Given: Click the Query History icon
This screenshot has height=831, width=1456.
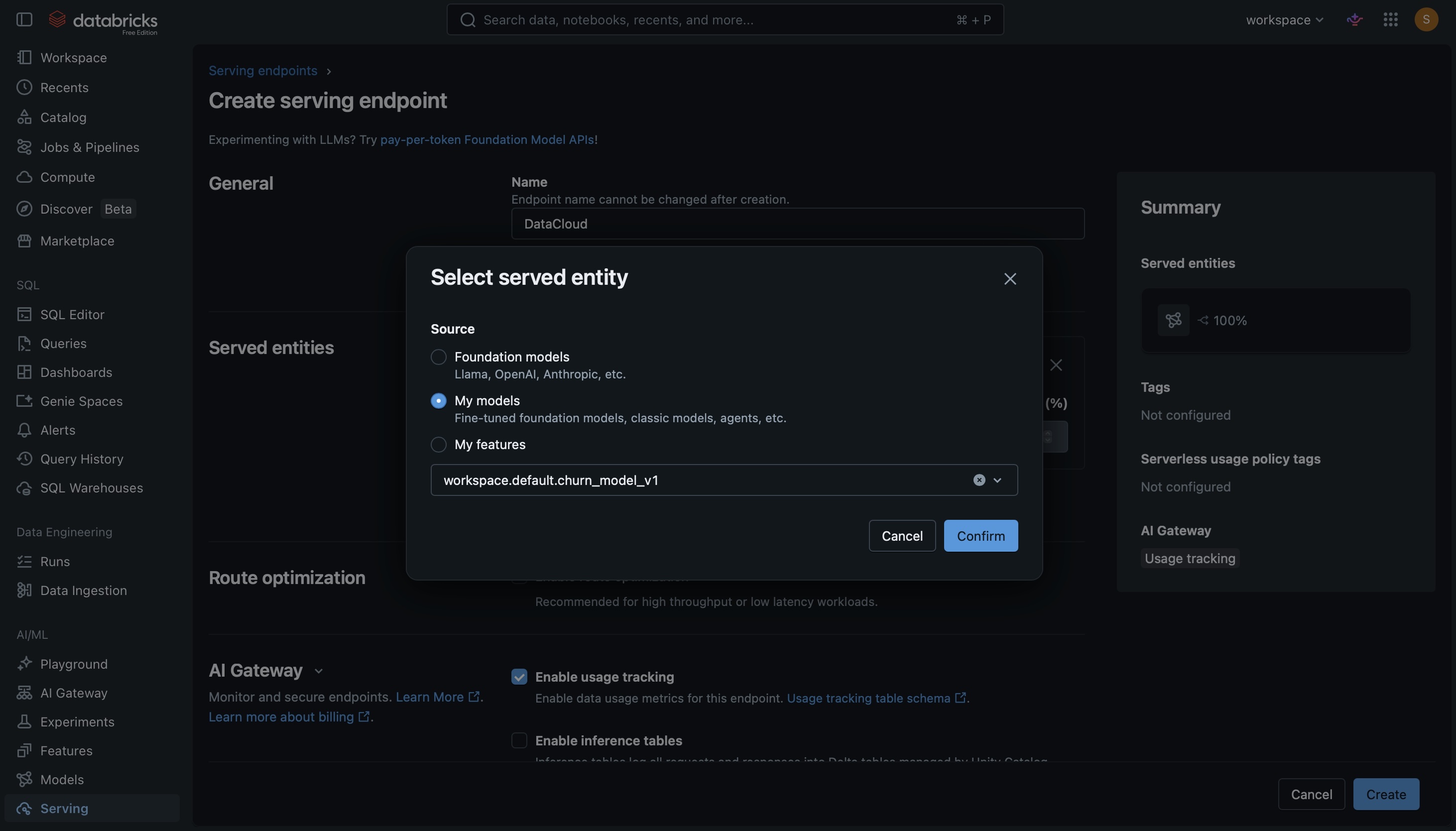Looking at the screenshot, I should pyautogui.click(x=24, y=459).
